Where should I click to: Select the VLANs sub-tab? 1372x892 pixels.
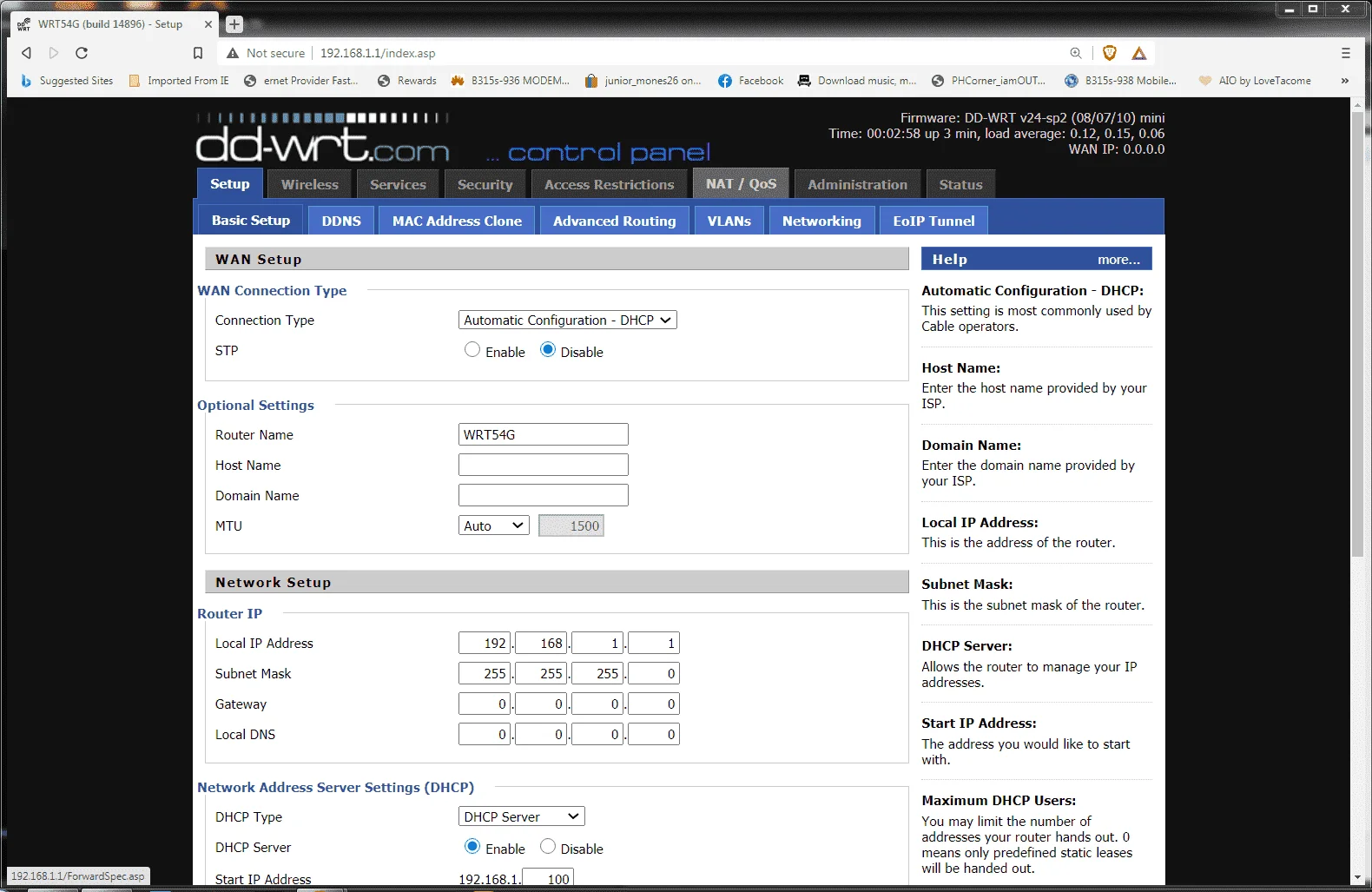tap(729, 221)
